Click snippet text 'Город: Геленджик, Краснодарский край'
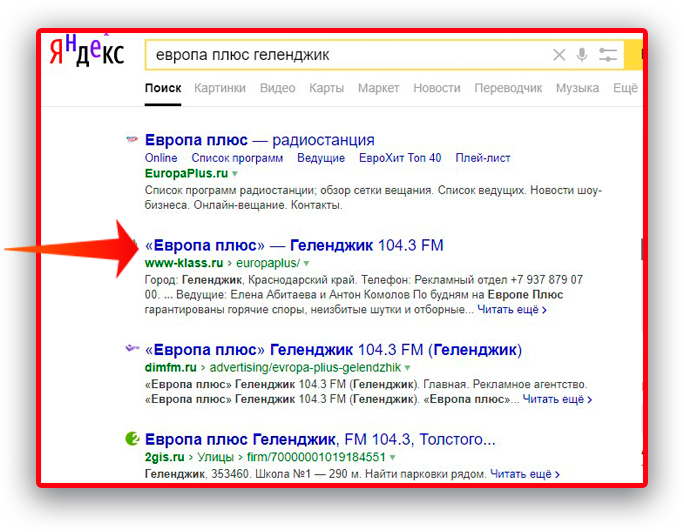684x532 pixels. 251,280
